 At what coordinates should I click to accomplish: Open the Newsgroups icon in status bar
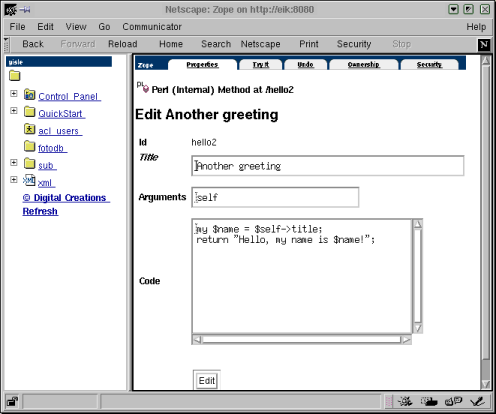click(x=453, y=401)
